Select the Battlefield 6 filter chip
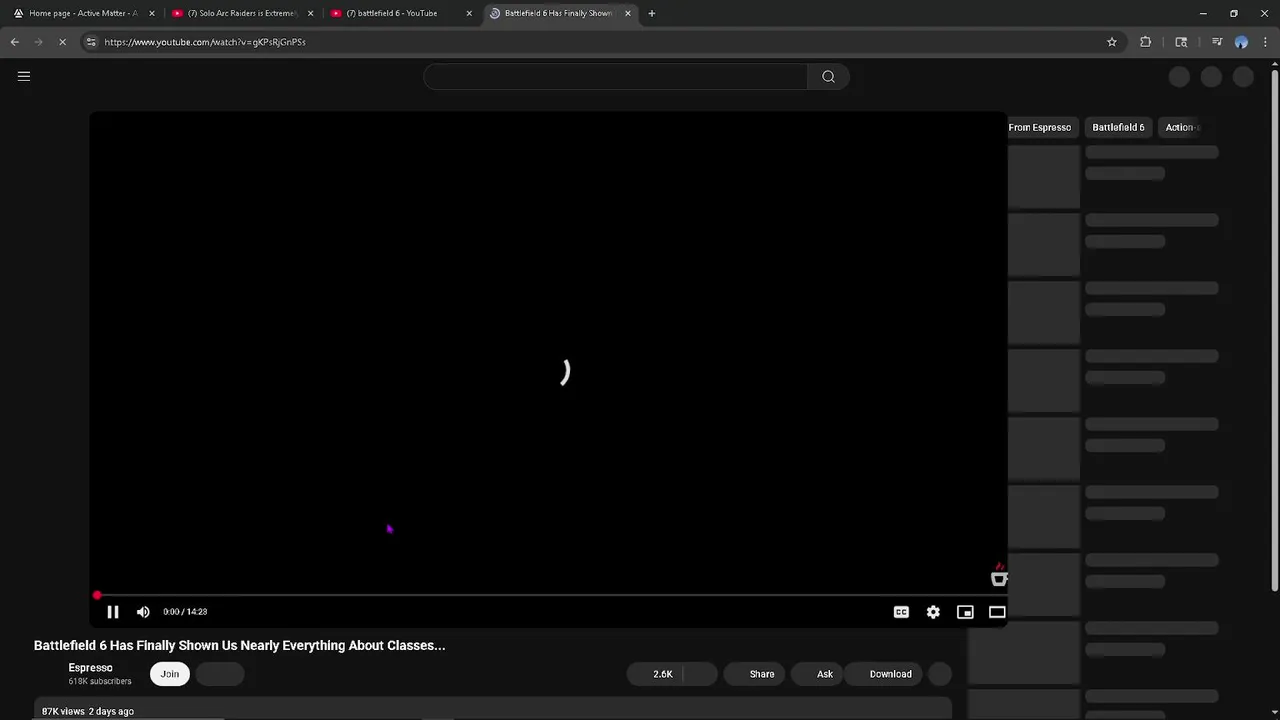This screenshot has height=720, width=1280. click(x=1118, y=127)
